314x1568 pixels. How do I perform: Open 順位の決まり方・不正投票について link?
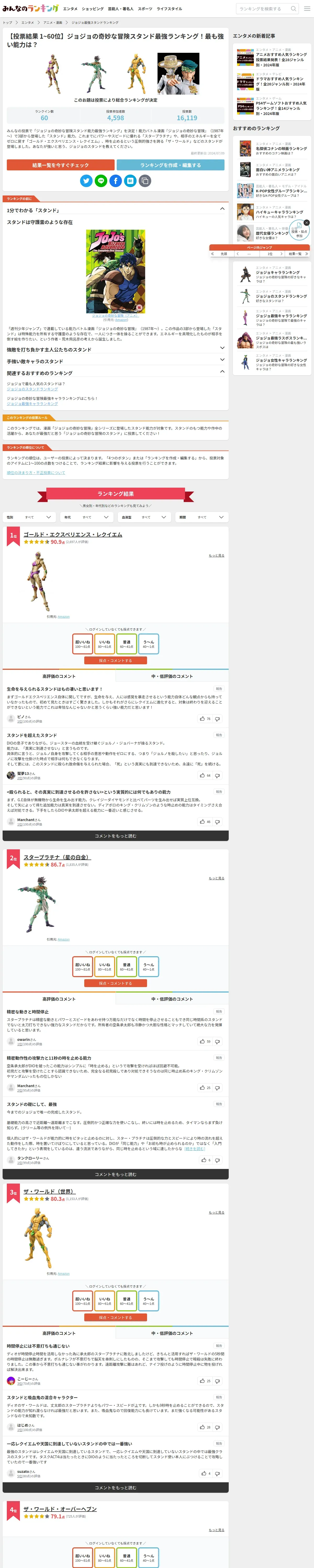coord(36,472)
